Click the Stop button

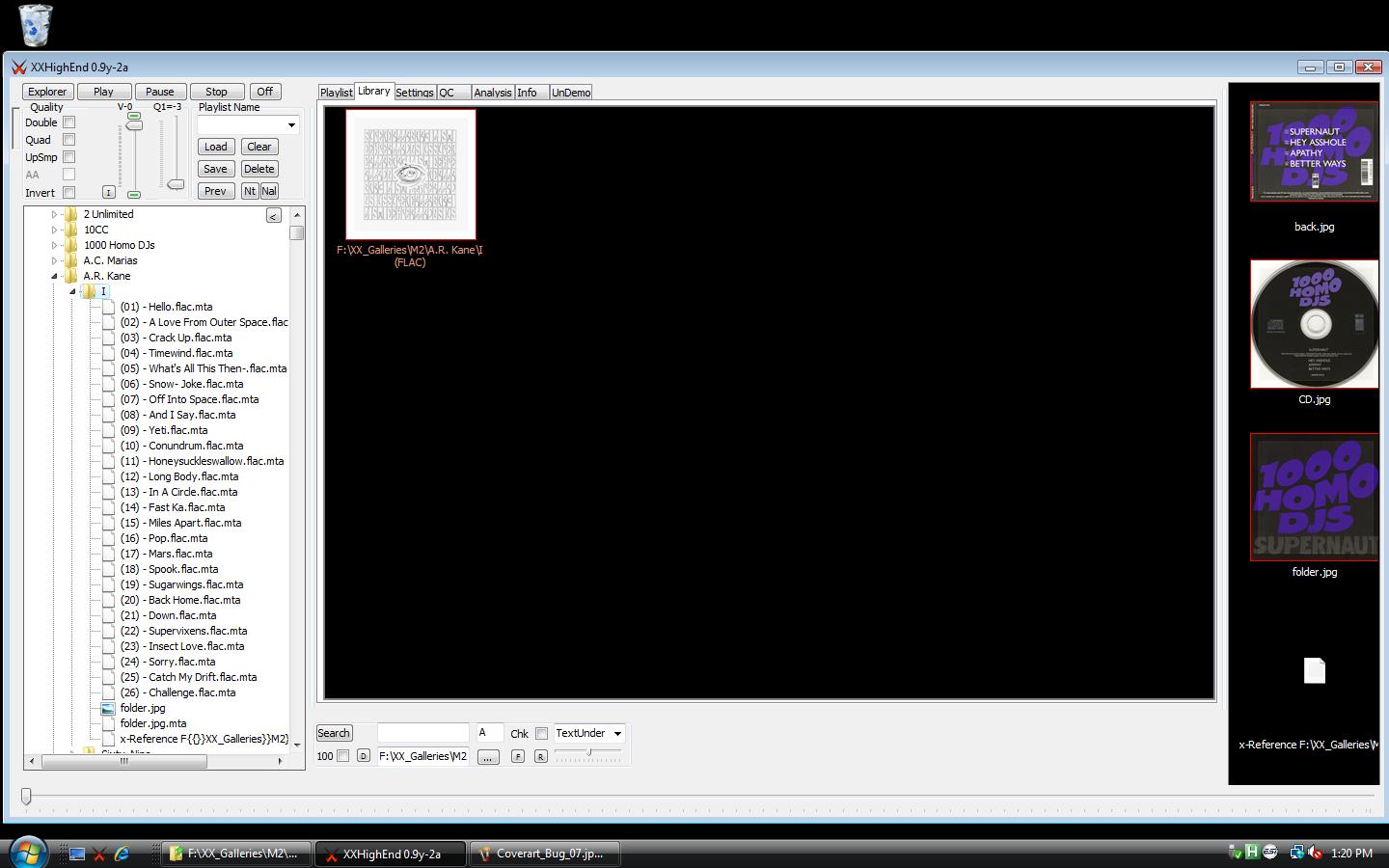pyautogui.click(x=217, y=92)
